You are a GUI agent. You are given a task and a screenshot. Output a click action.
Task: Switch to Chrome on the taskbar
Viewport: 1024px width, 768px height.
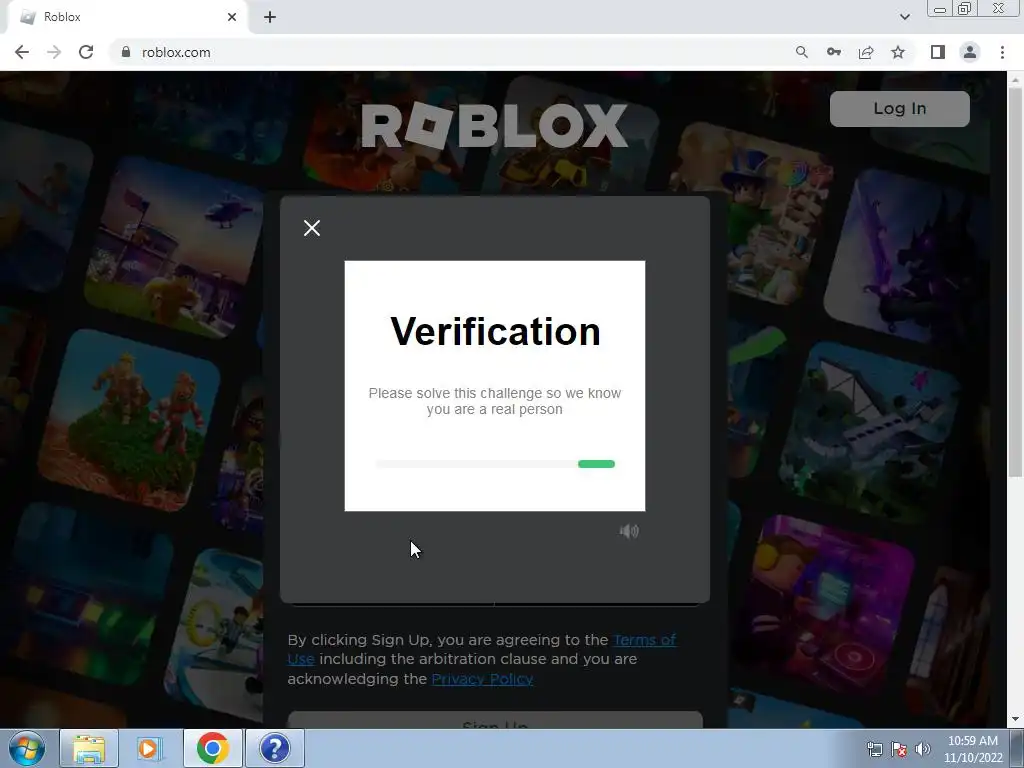pos(212,748)
